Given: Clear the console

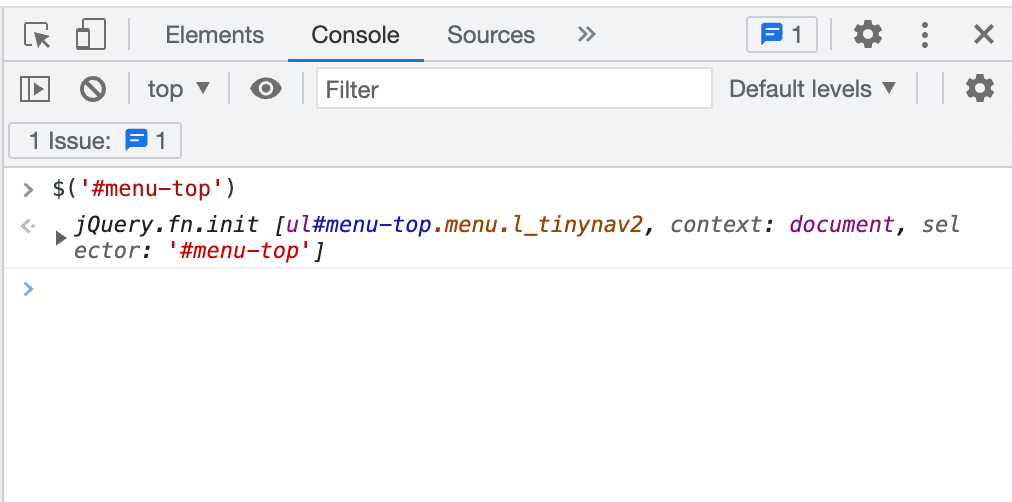Looking at the screenshot, I should pos(93,89).
